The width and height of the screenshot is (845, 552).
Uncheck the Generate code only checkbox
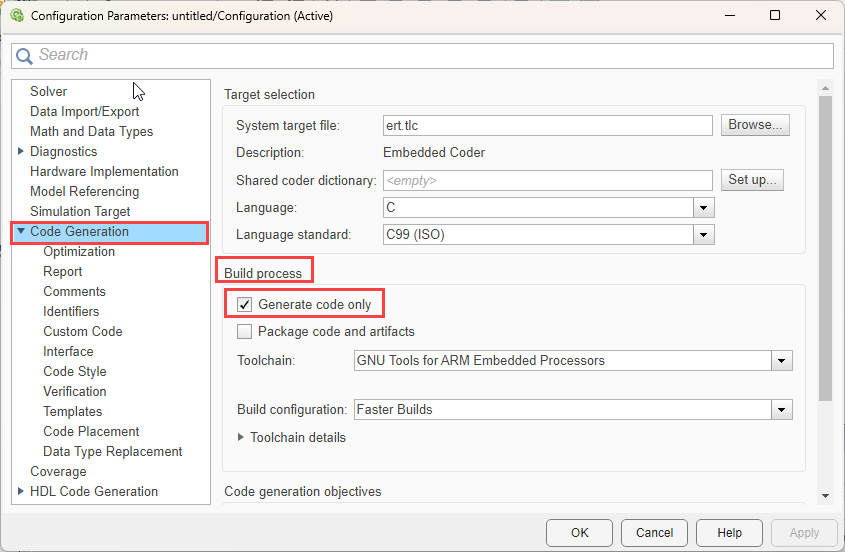(x=244, y=304)
